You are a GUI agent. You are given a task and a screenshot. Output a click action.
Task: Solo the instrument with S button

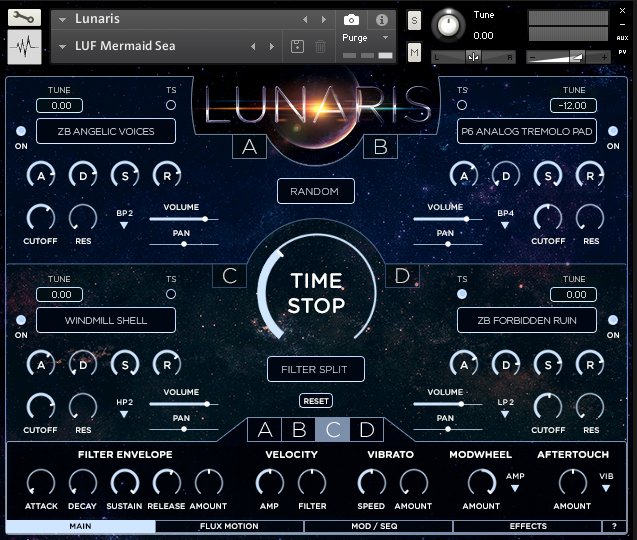pyautogui.click(x=414, y=20)
